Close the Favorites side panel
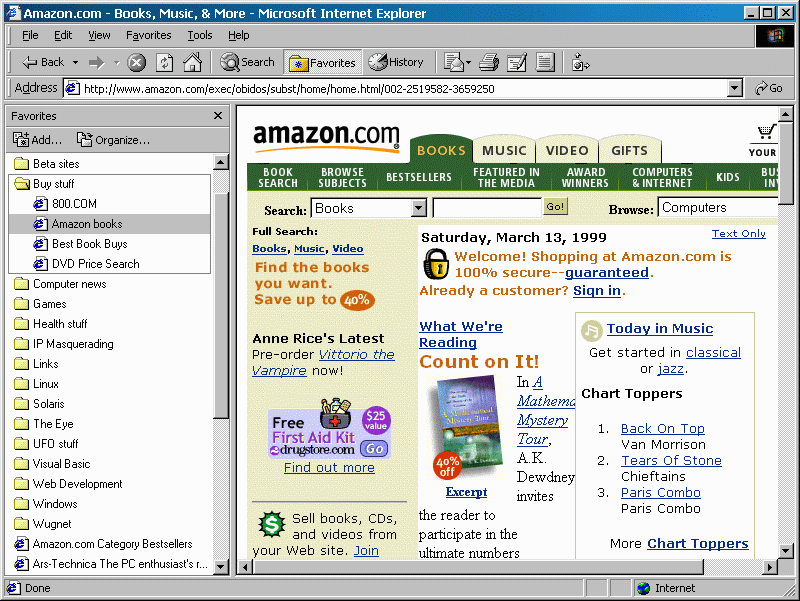Image resolution: width=800 pixels, height=601 pixels. [x=218, y=116]
